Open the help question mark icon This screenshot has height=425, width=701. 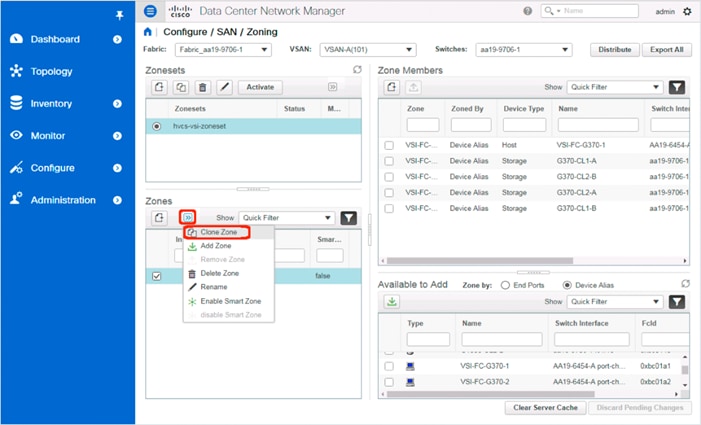coord(528,11)
